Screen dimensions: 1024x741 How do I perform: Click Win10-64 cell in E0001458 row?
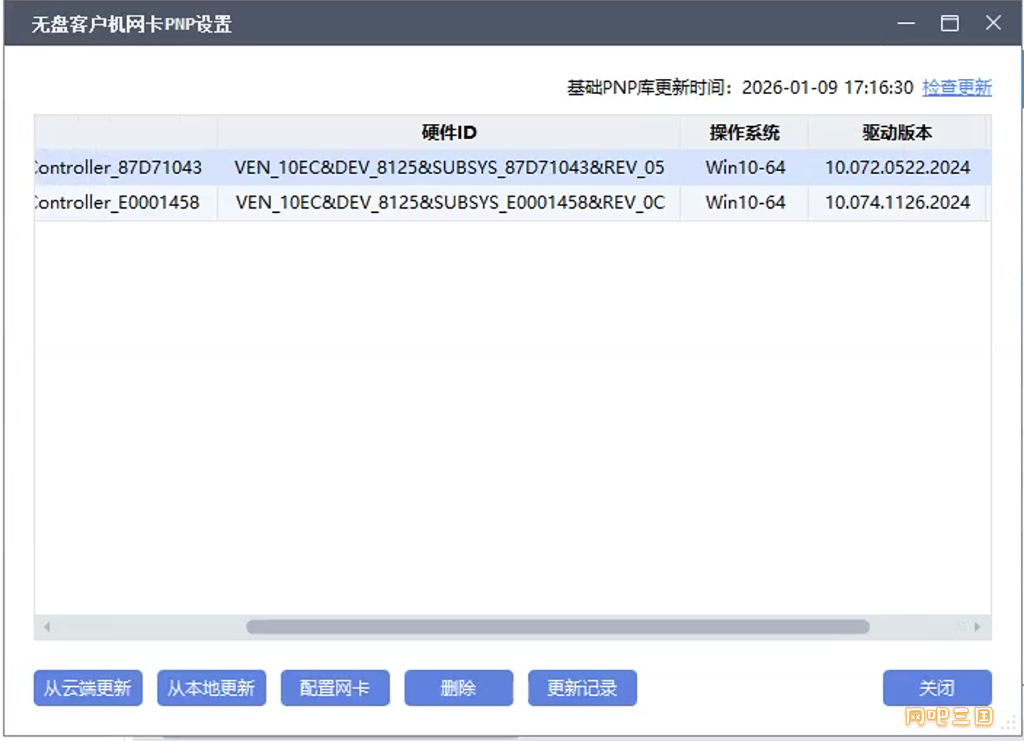745,203
